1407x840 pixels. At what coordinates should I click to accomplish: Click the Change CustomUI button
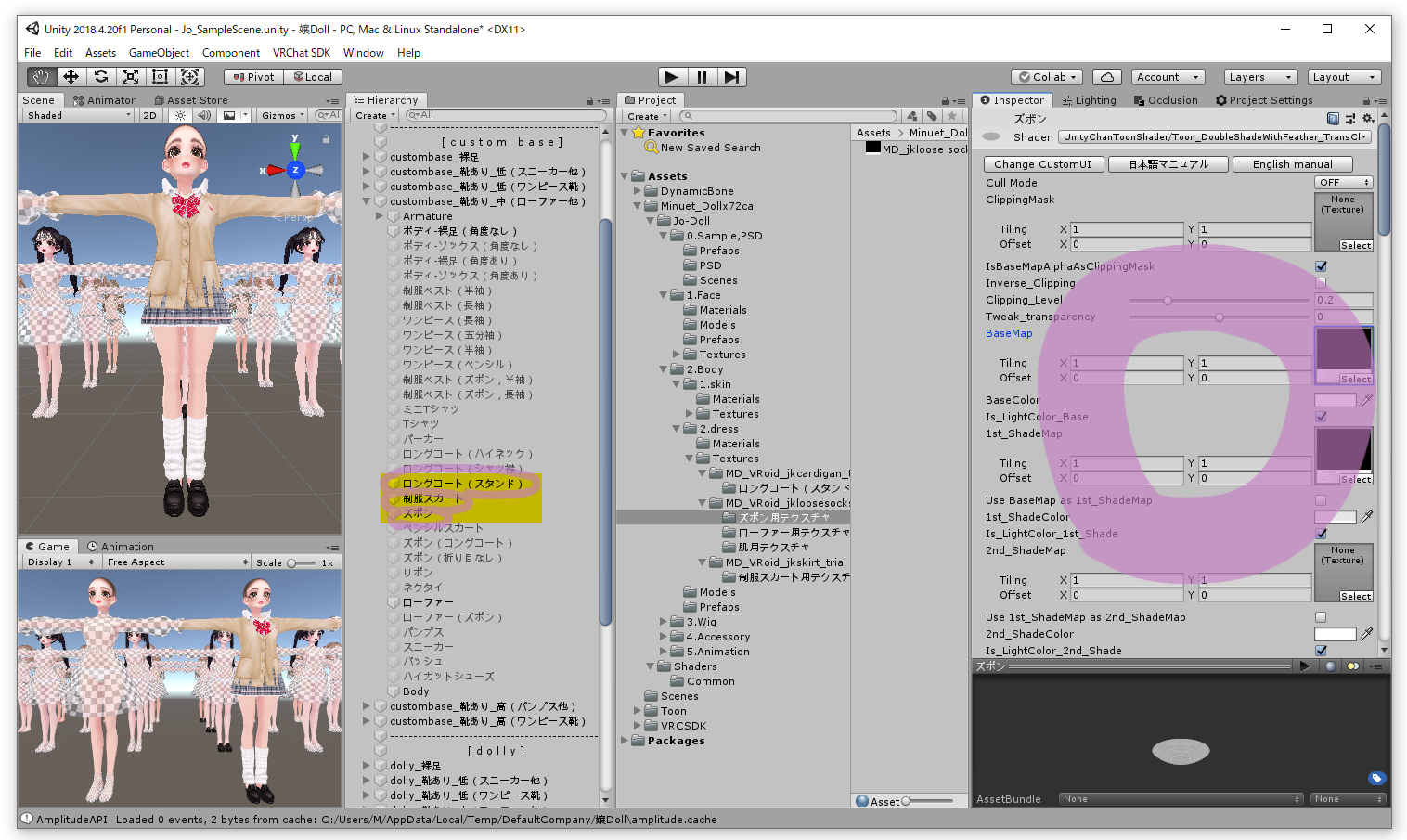click(x=1043, y=164)
